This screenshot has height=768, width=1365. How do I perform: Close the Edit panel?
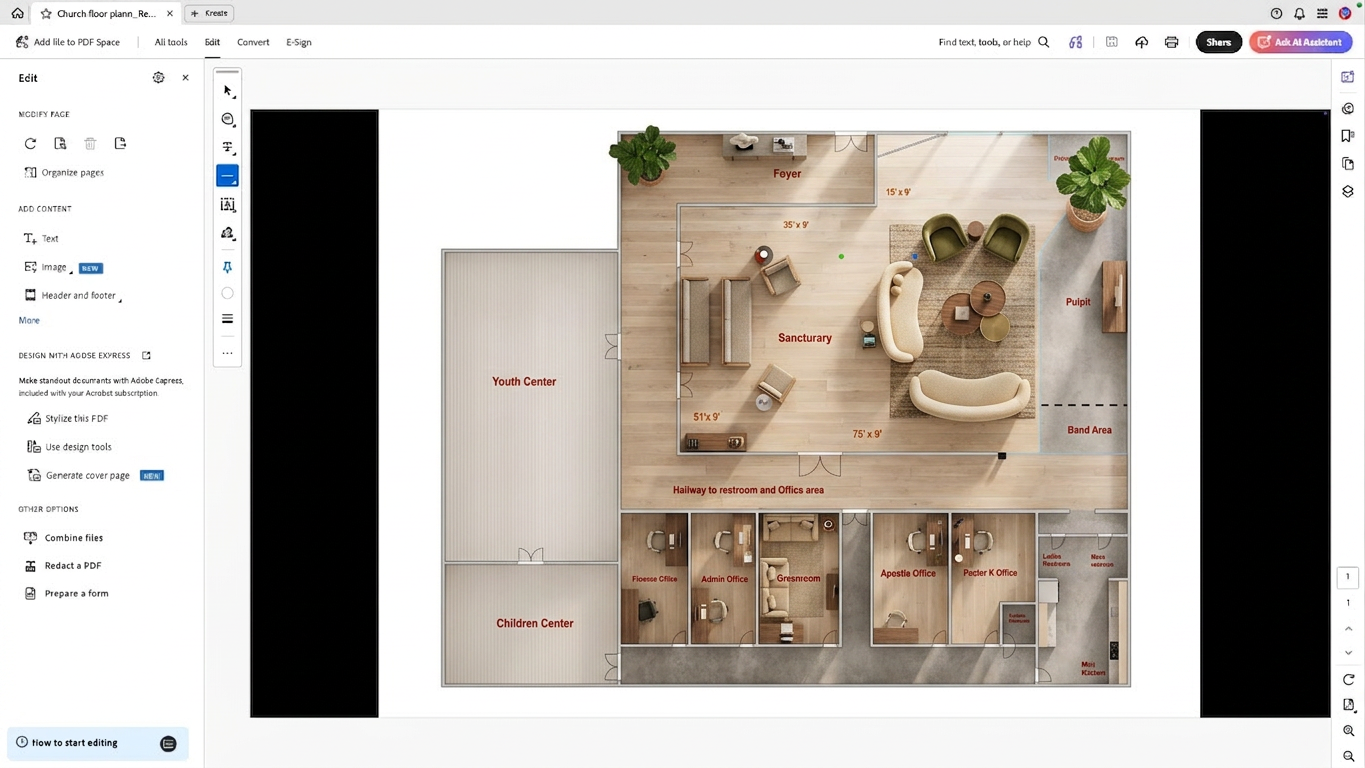tap(185, 77)
